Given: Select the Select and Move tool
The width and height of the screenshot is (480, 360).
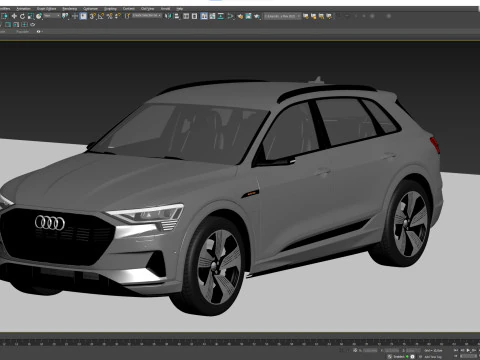Looking at the screenshot, I should 14,16.
